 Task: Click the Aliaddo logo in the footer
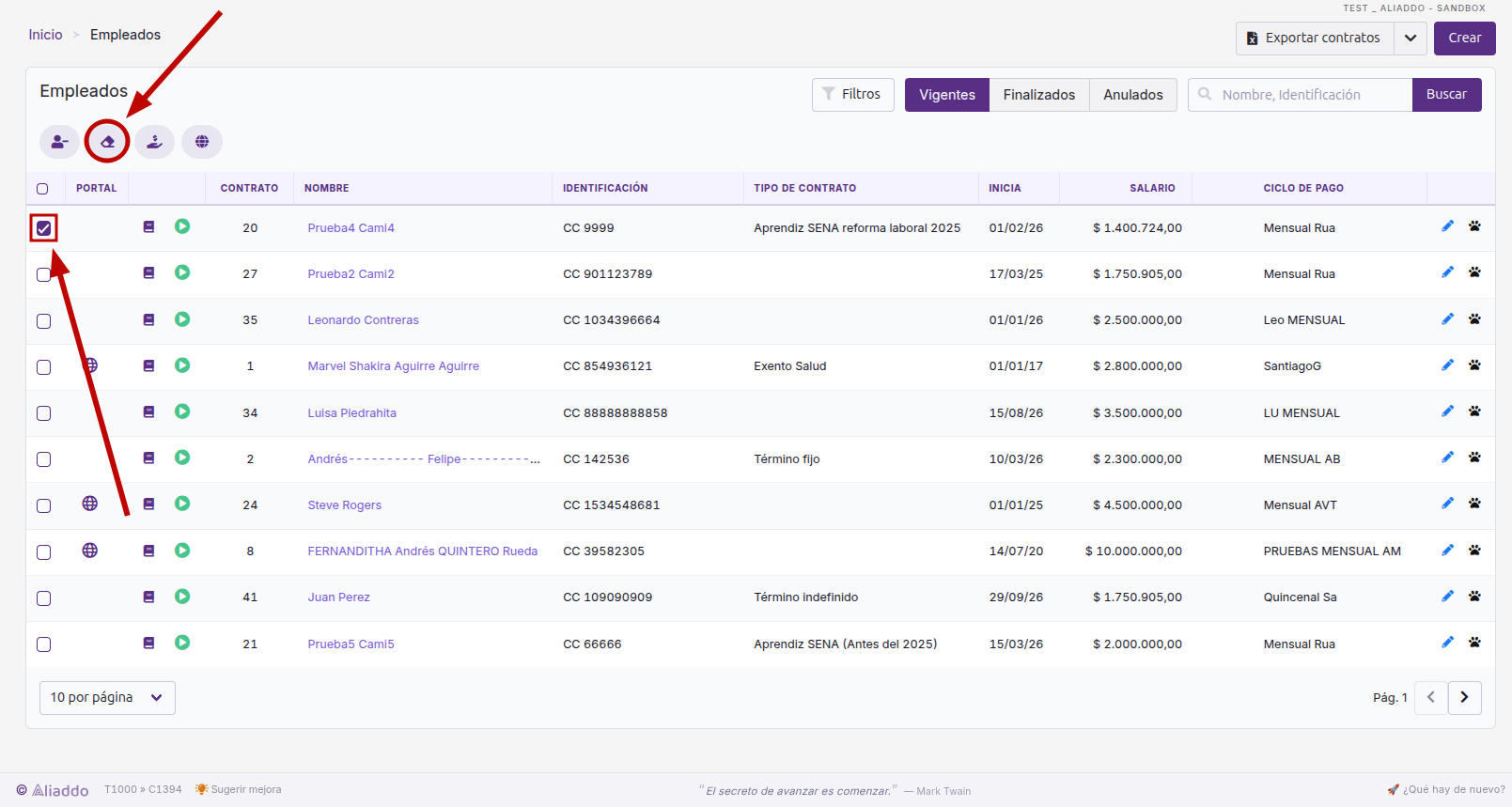click(53, 790)
